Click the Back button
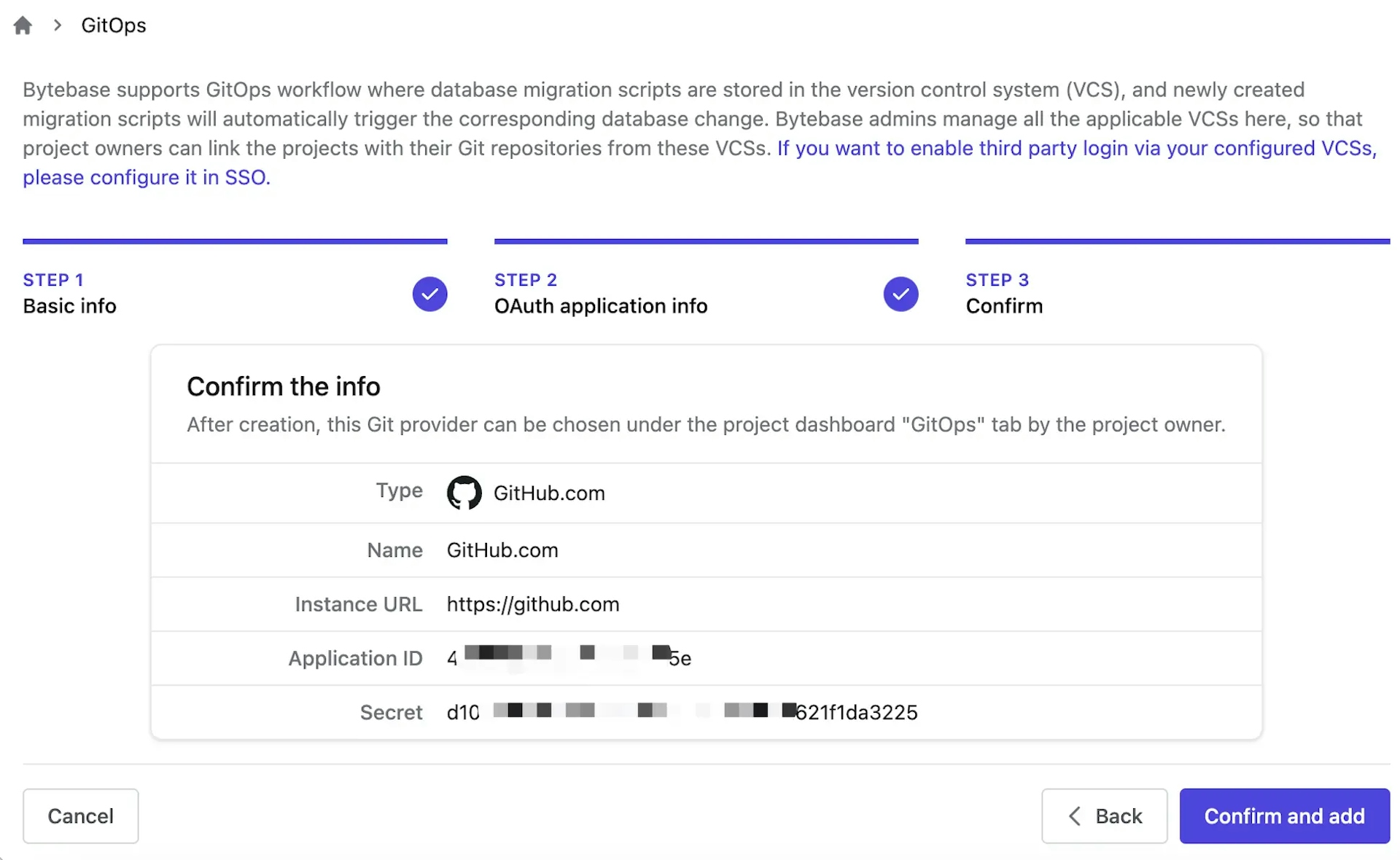The image size is (1400, 860). 1104,816
